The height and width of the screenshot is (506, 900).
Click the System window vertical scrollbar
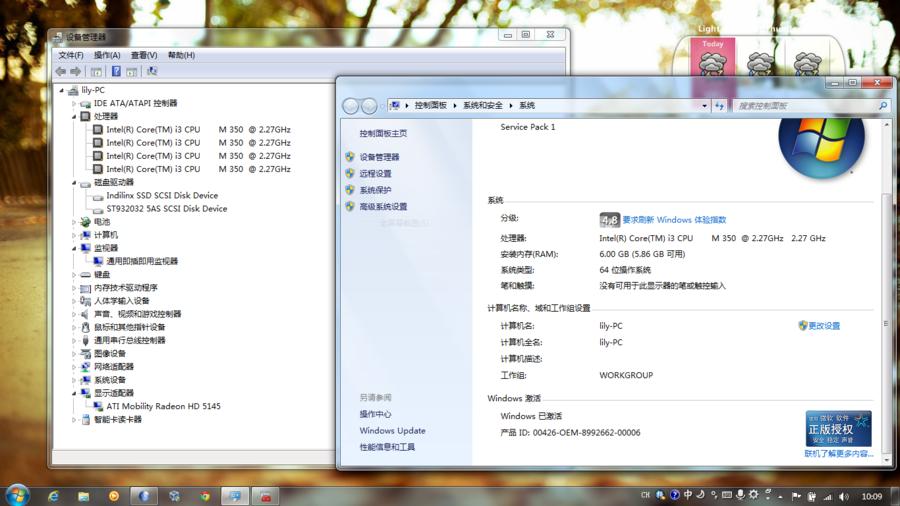click(887, 293)
